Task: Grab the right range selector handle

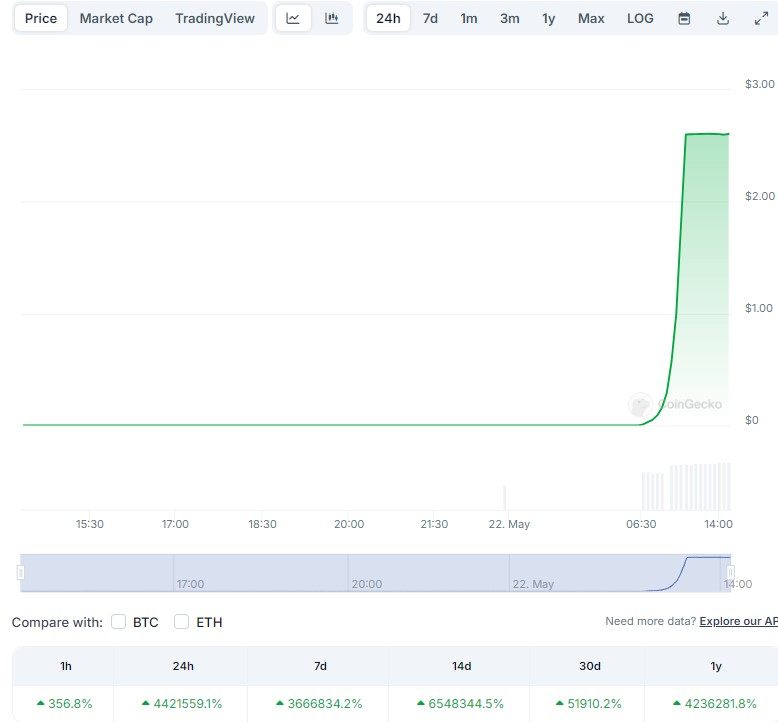Action: point(731,573)
